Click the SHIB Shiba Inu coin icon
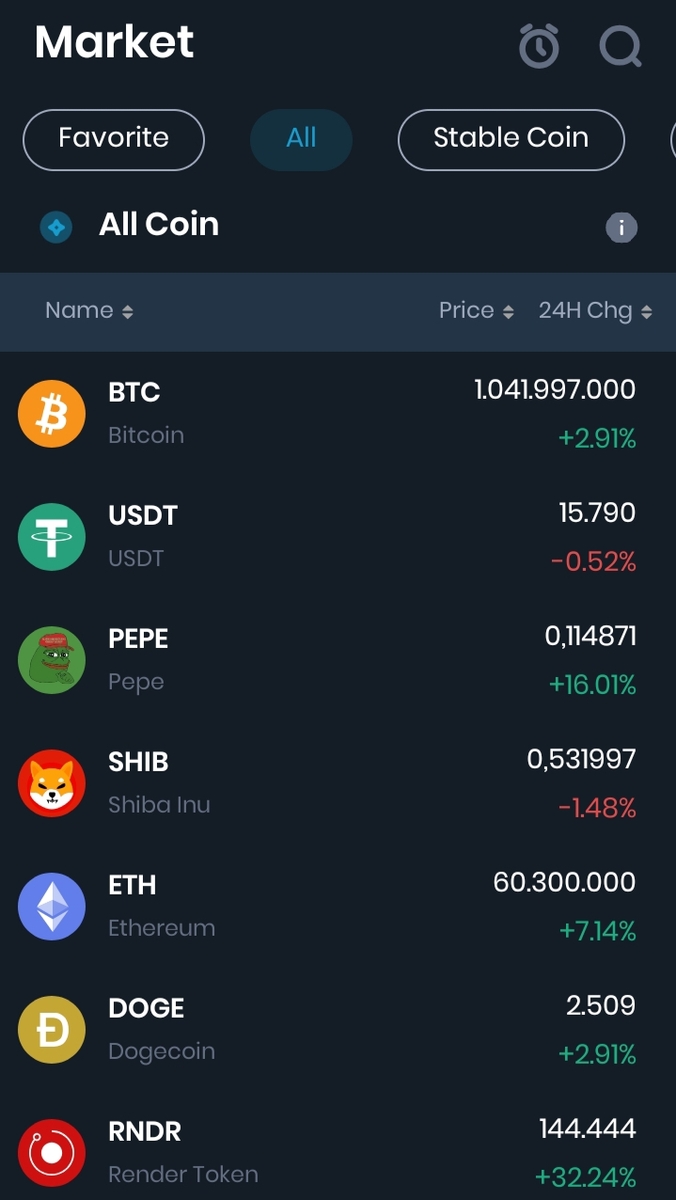This screenshot has height=1200, width=676. [x=51, y=783]
